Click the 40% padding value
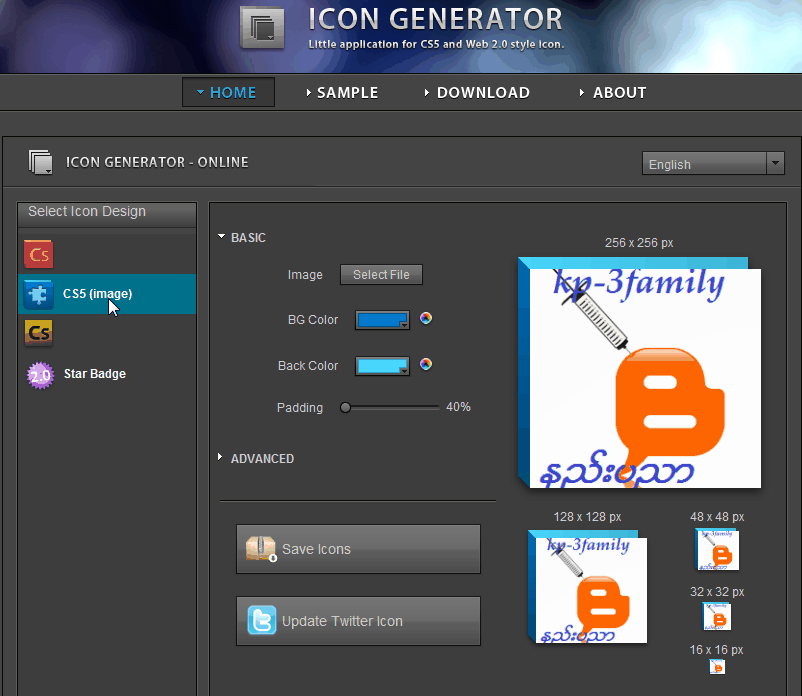Viewport: 802px width, 696px height. point(458,407)
